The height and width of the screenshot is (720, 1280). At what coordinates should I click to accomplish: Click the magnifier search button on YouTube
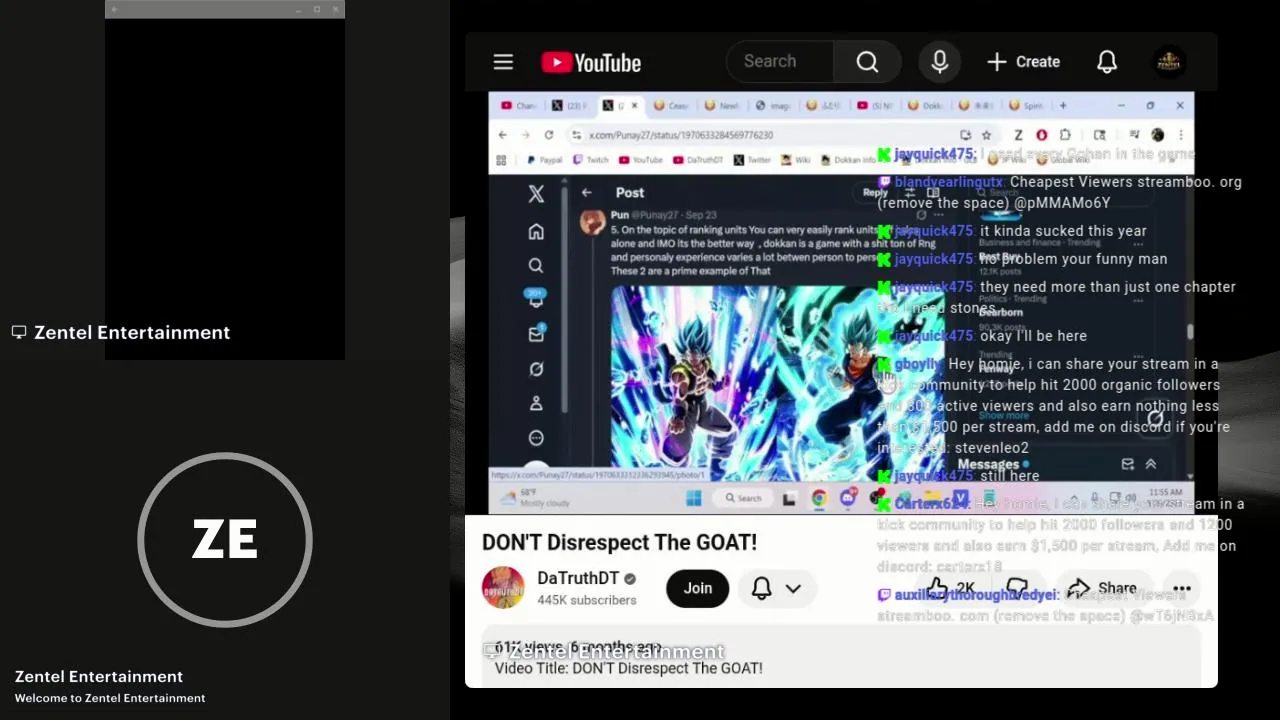(867, 62)
